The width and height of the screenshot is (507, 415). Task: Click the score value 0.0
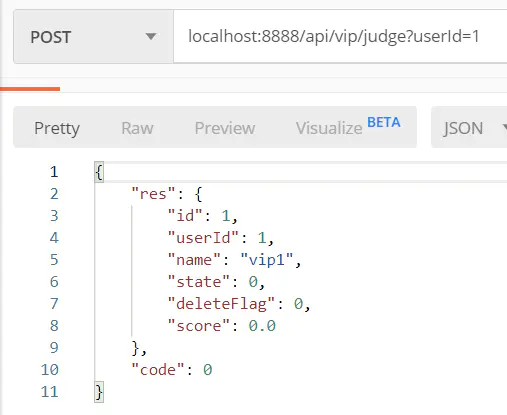point(262,326)
